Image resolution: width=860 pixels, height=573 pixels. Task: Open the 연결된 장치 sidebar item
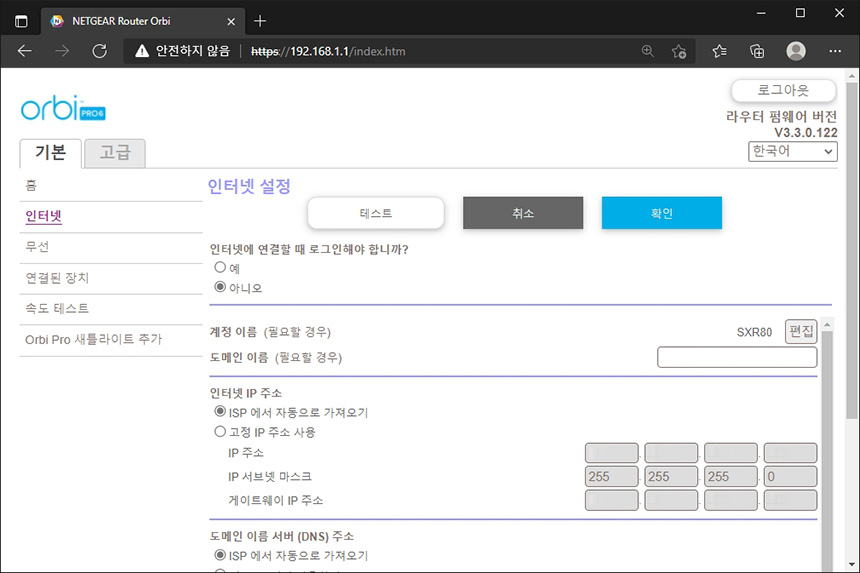coord(57,277)
